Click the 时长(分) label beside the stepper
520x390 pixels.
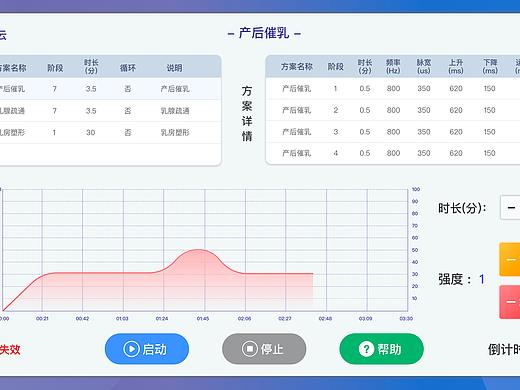tap(462, 208)
